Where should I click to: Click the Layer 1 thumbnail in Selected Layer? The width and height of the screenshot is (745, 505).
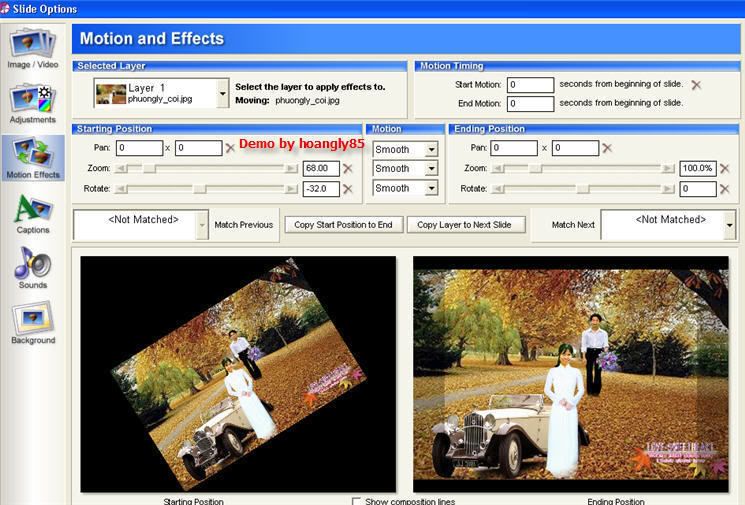pyautogui.click(x=111, y=94)
